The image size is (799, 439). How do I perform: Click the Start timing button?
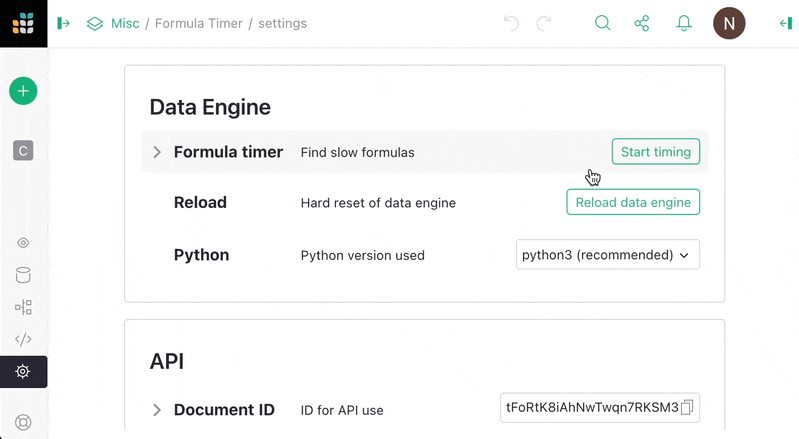click(x=655, y=152)
